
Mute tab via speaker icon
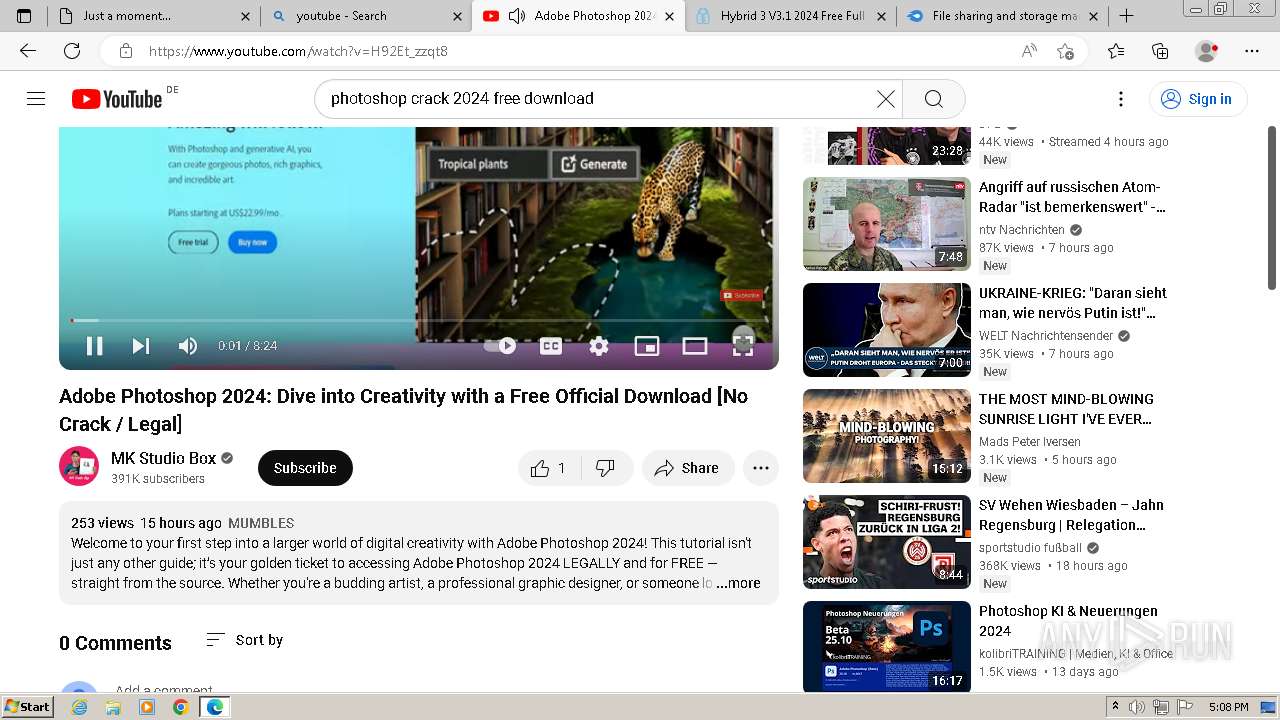click(x=517, y=16)
